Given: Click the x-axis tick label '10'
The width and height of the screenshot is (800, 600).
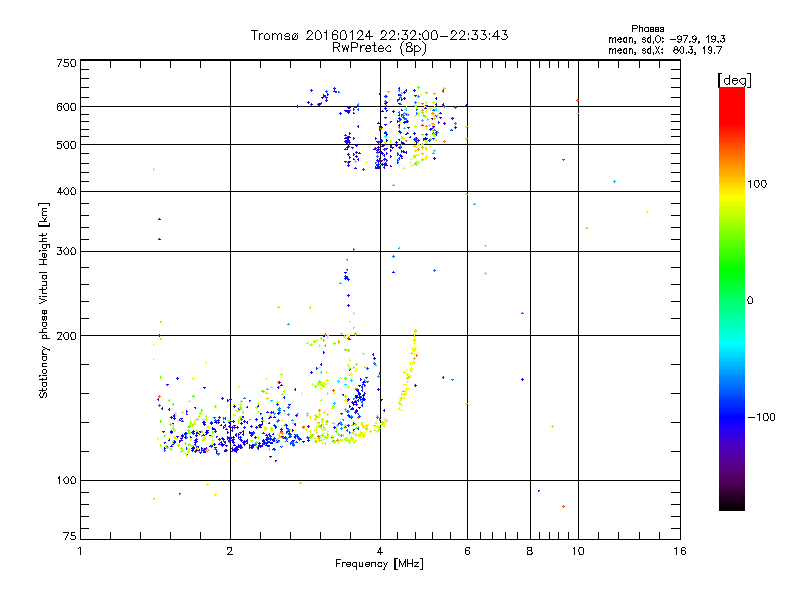Looking at the screenshot, I should point(578,551).
